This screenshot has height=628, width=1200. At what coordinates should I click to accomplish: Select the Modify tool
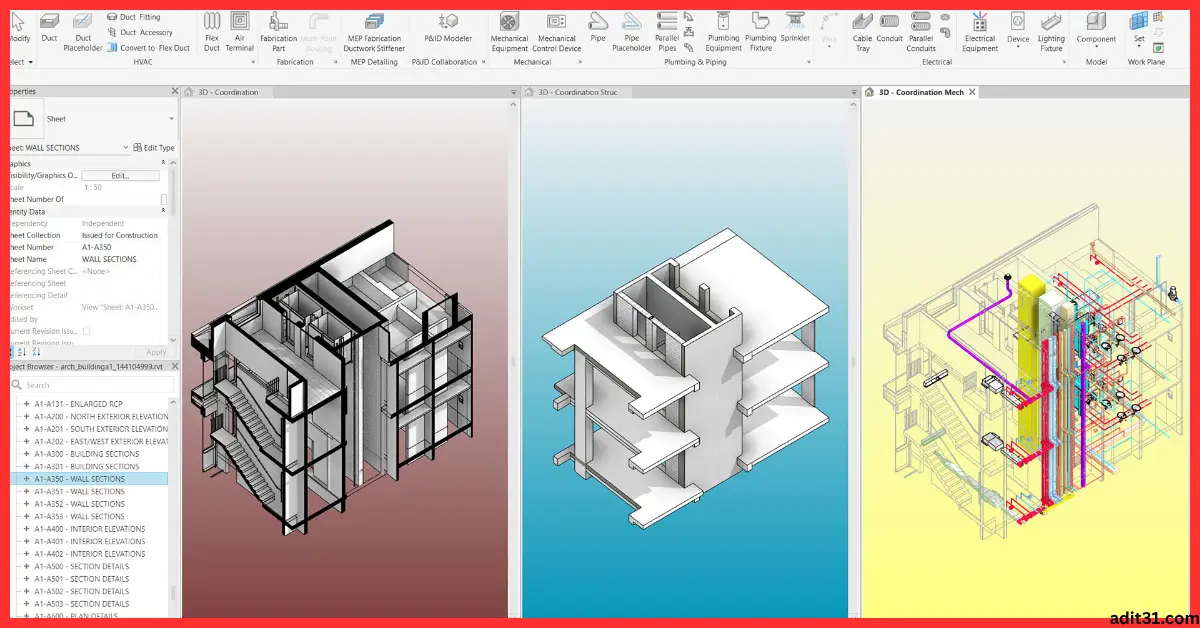18,26
